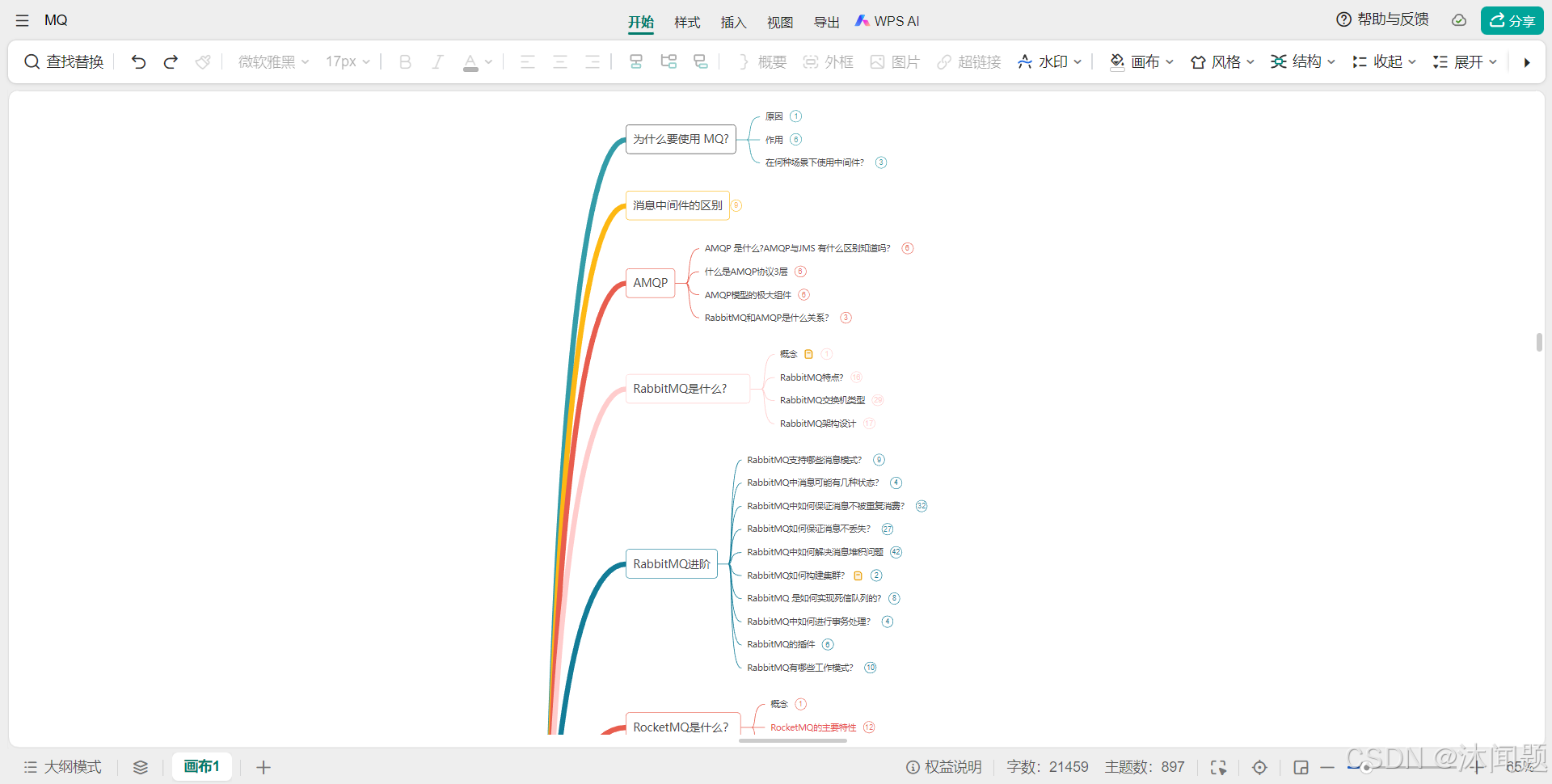The image size is (1552, 784).
Task: Switch to the 开始 tab
Action: click(641, 22)
